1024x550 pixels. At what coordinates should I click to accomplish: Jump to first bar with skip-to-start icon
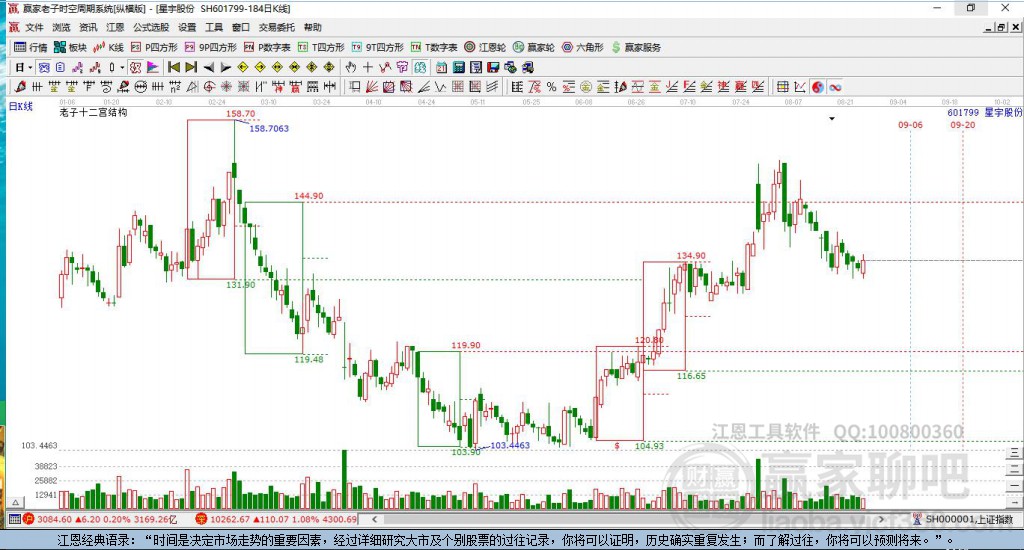point(174,67)
